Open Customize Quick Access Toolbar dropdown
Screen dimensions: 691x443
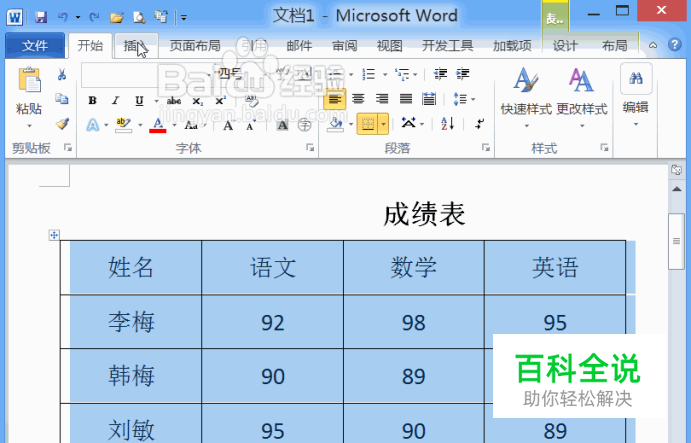pos(184,18)
